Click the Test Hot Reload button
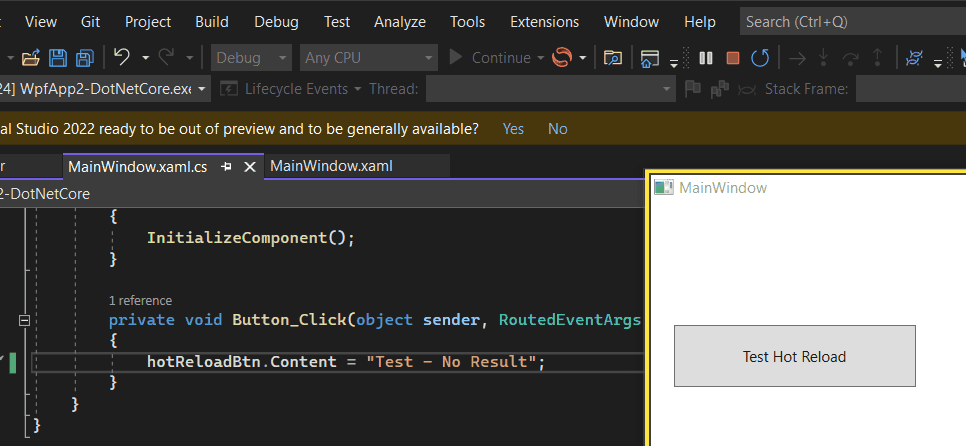Screen dimensions: 966x446 click(x=795, y=356)
